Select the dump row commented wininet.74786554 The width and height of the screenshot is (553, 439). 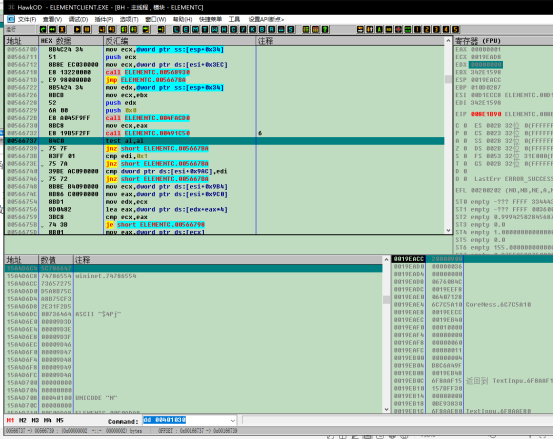pos(194,276)
